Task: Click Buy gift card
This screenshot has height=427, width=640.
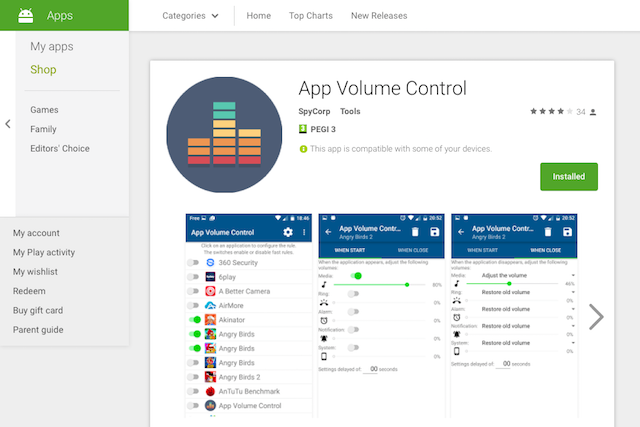Action: point(38,310)
